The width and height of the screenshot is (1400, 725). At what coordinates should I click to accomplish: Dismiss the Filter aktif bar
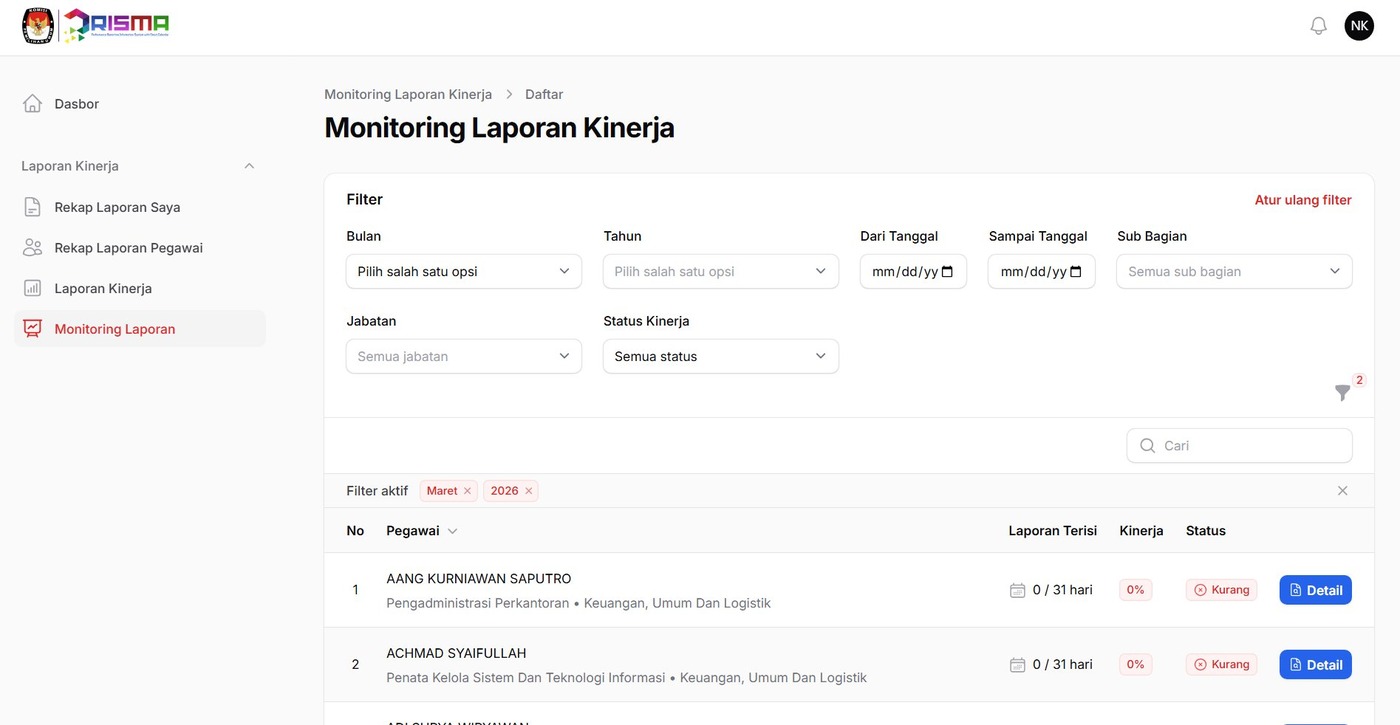[x=1342, y=490]
